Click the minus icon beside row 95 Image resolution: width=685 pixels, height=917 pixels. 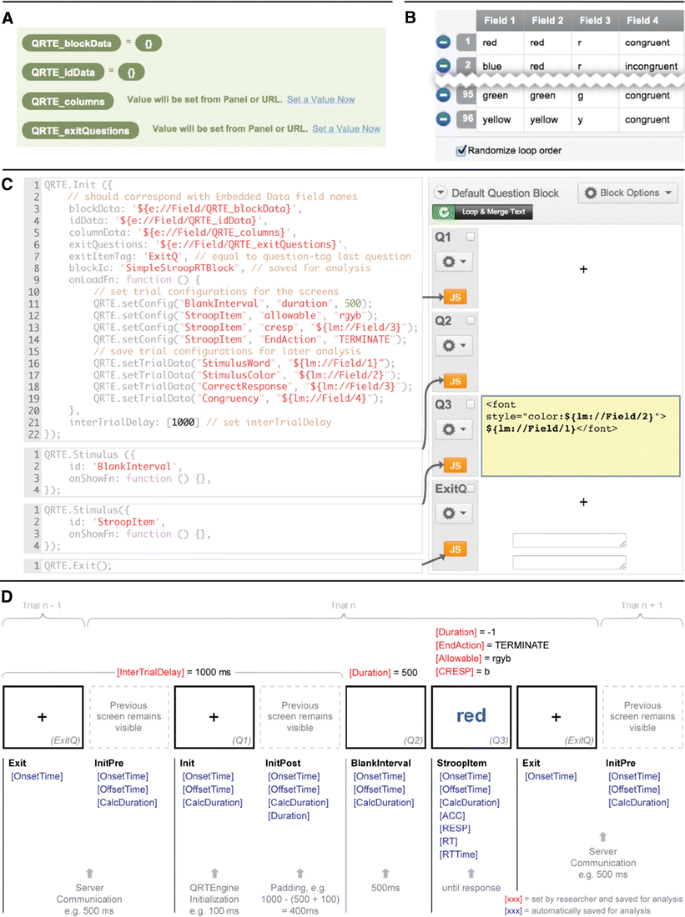point(443,96)
